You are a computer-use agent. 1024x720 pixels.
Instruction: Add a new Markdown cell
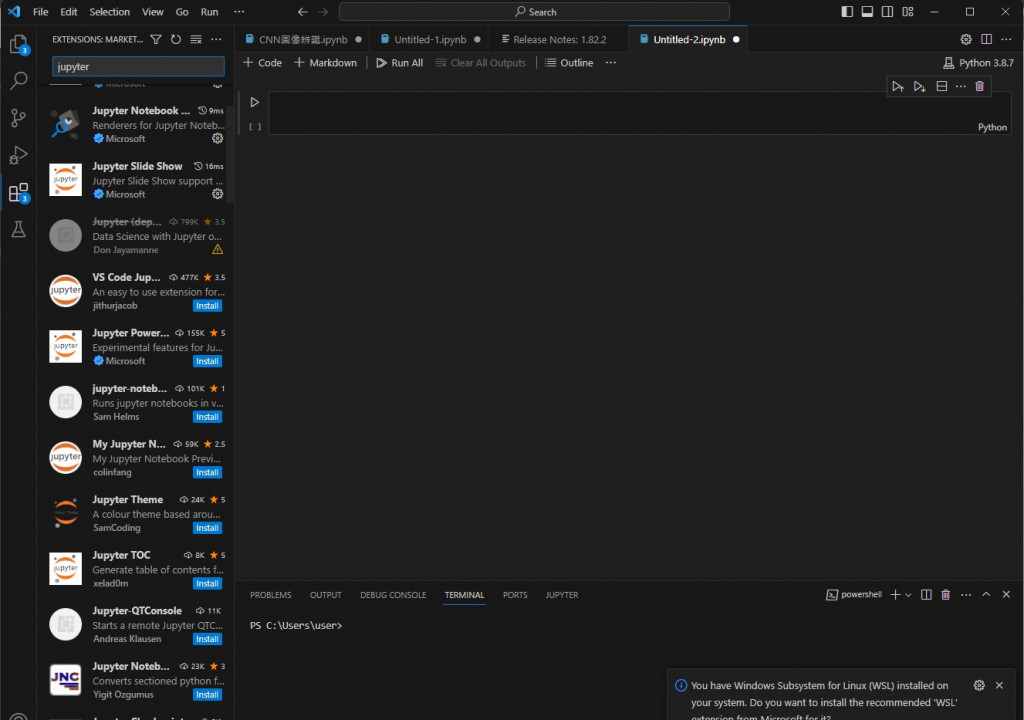[x=325, y=63]
